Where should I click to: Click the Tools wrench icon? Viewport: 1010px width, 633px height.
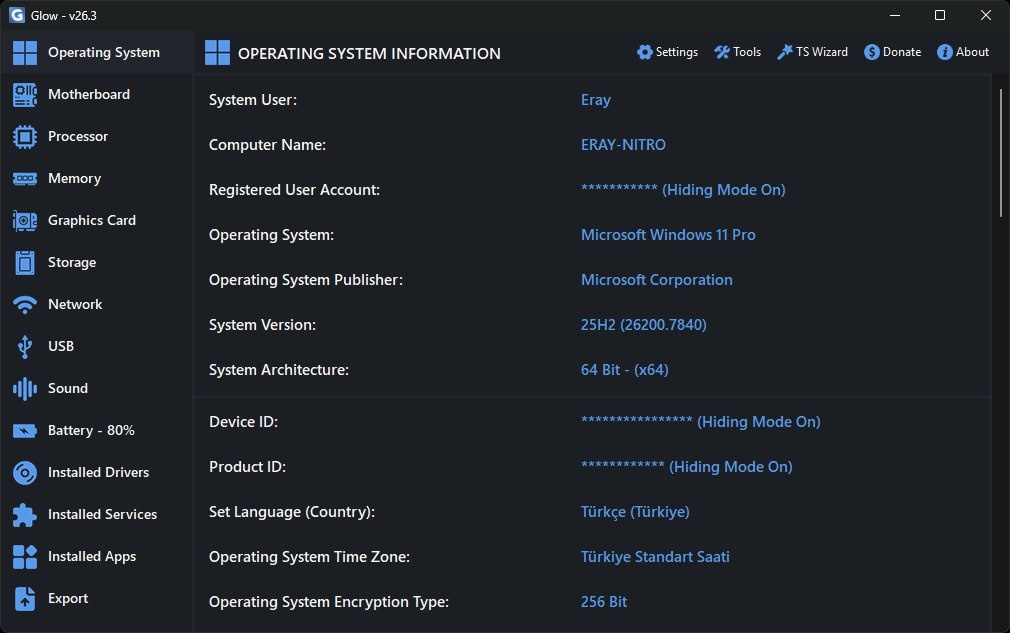pos(721,52)
